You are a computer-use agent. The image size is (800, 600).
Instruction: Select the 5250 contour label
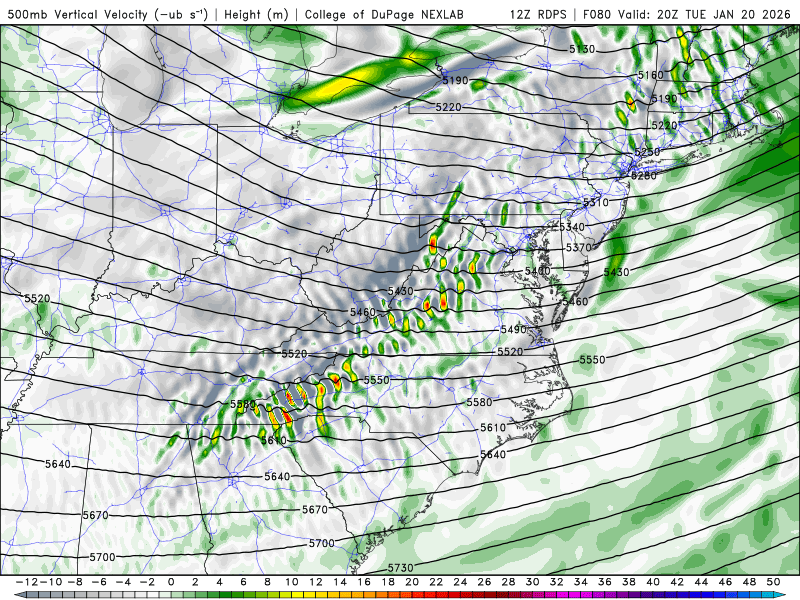[647, 152]
